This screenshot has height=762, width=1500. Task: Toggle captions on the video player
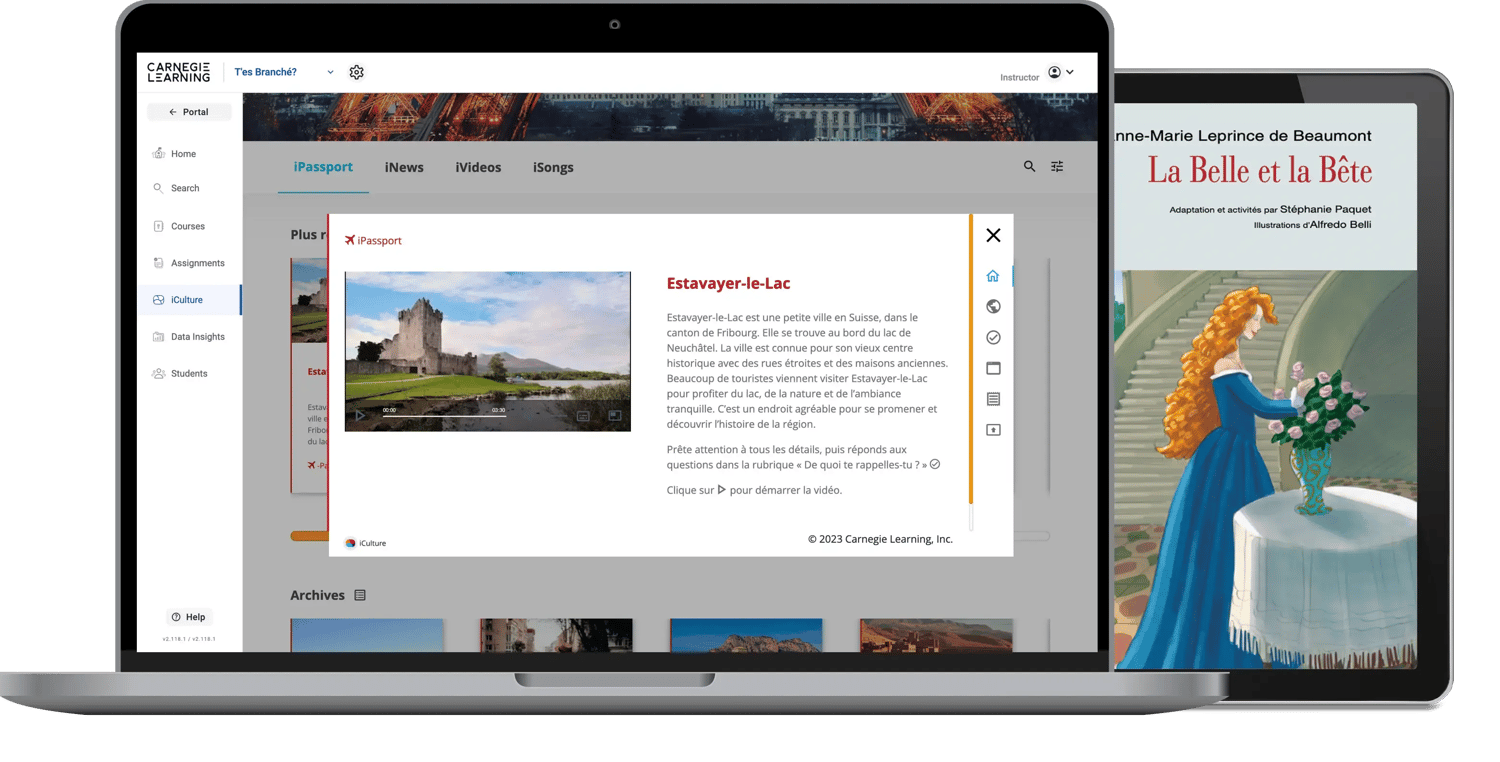583,416
